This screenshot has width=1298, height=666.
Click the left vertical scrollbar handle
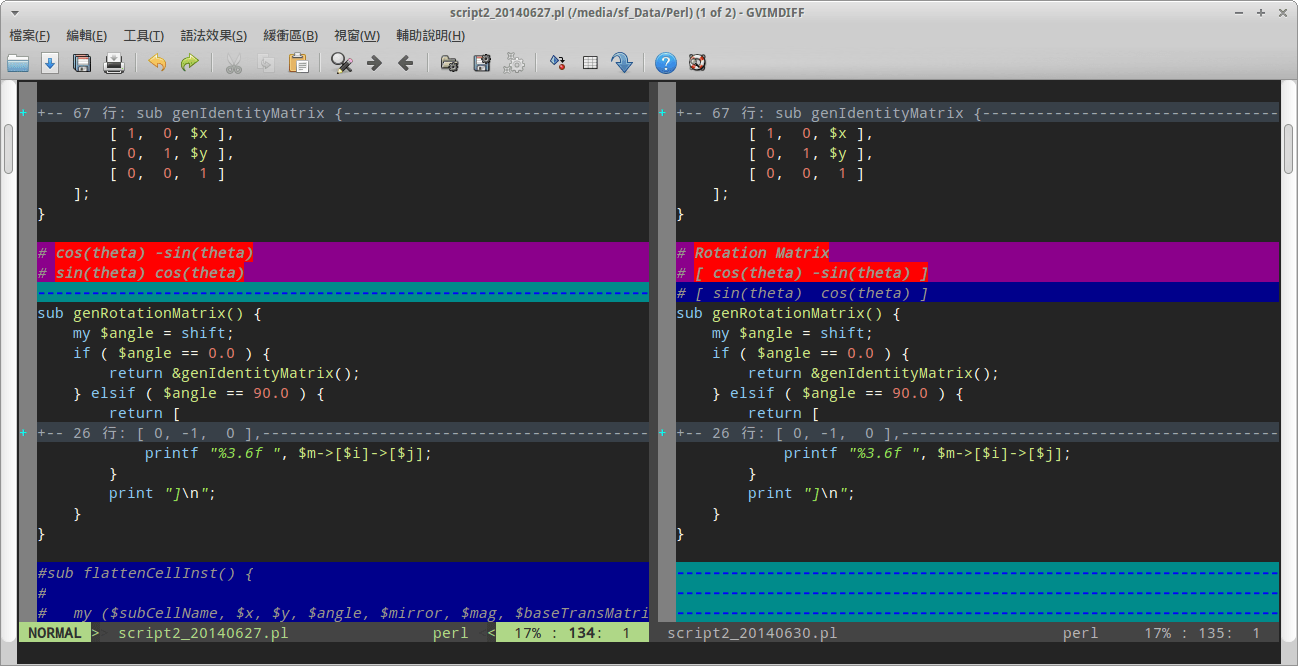point(8,148)
